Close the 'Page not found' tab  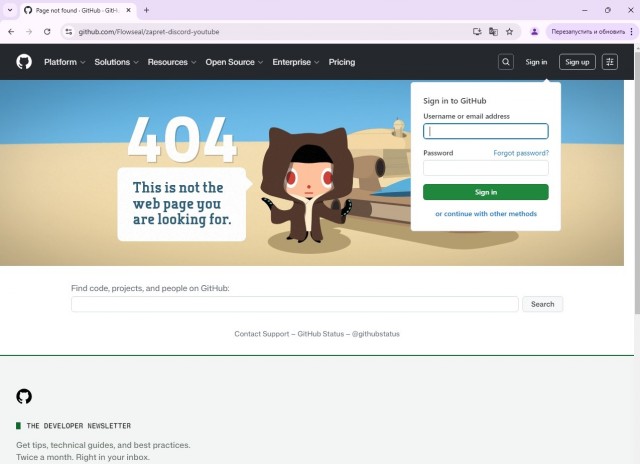(128, 10)
